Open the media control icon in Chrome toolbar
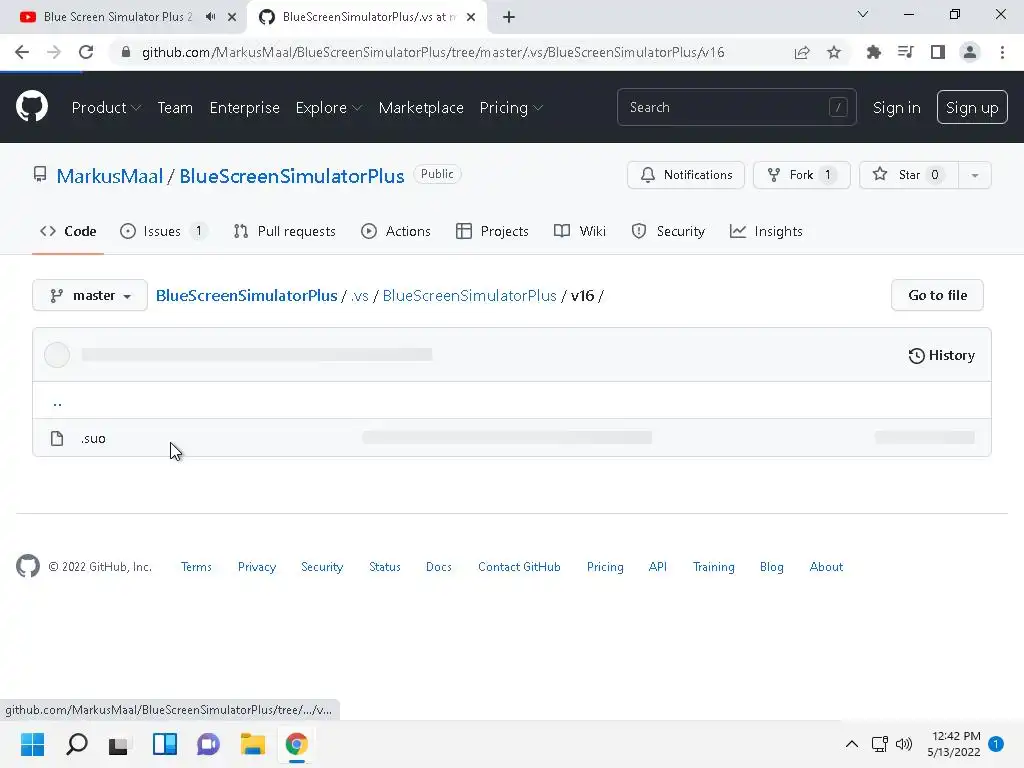Viewport: 1024px width, 768px height. point(905,52)
